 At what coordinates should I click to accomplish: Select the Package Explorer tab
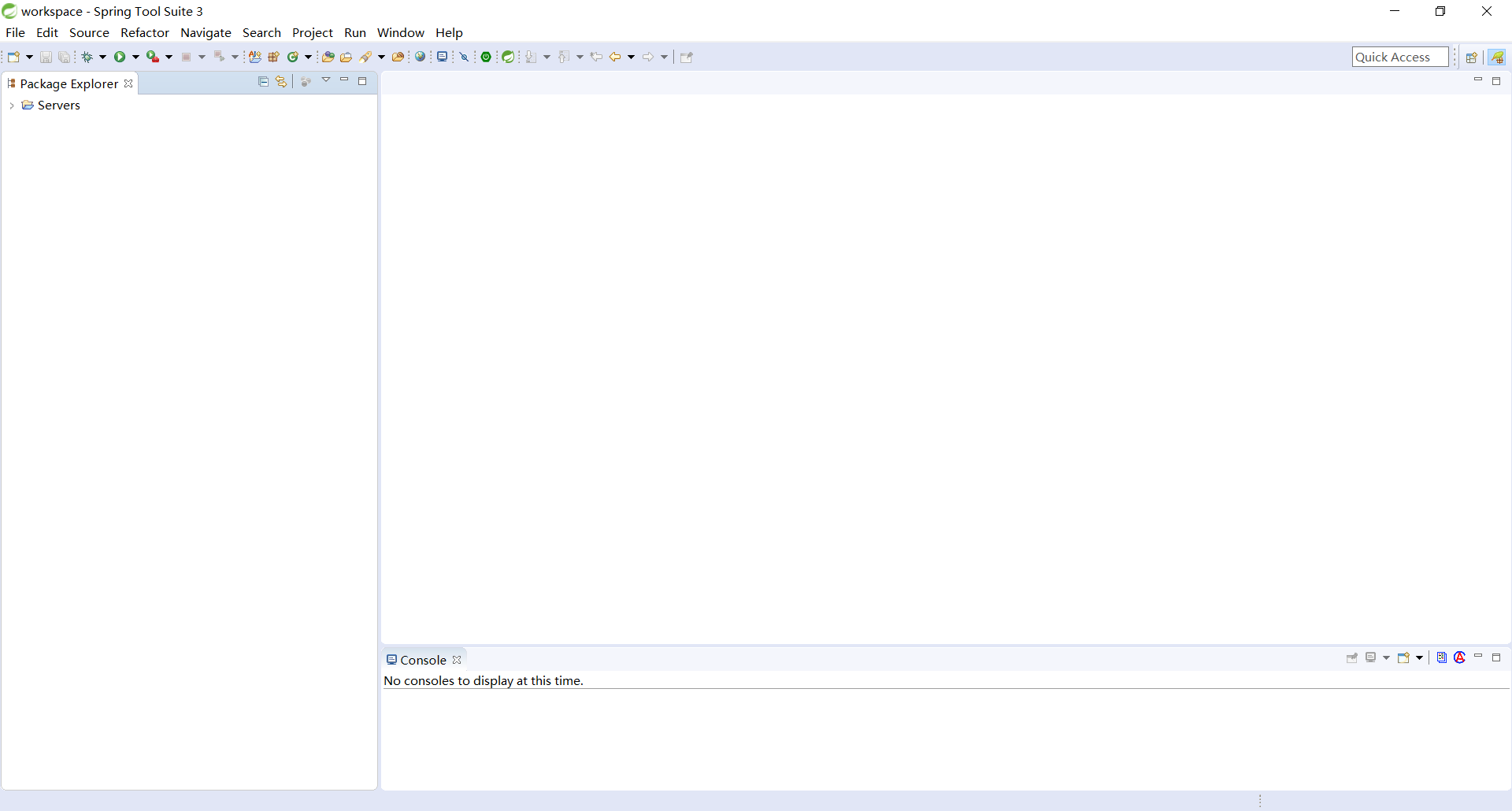[x=69, y=83]
